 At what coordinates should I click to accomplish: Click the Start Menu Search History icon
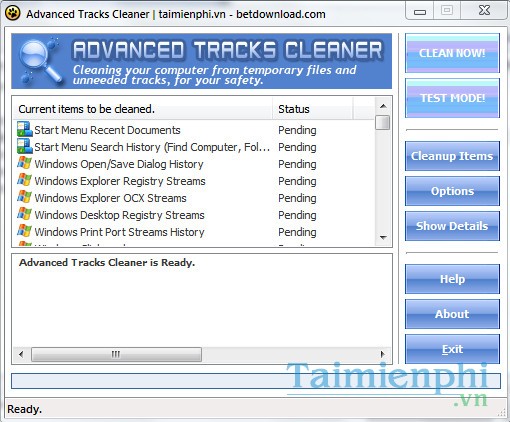(x=25, y=146)
